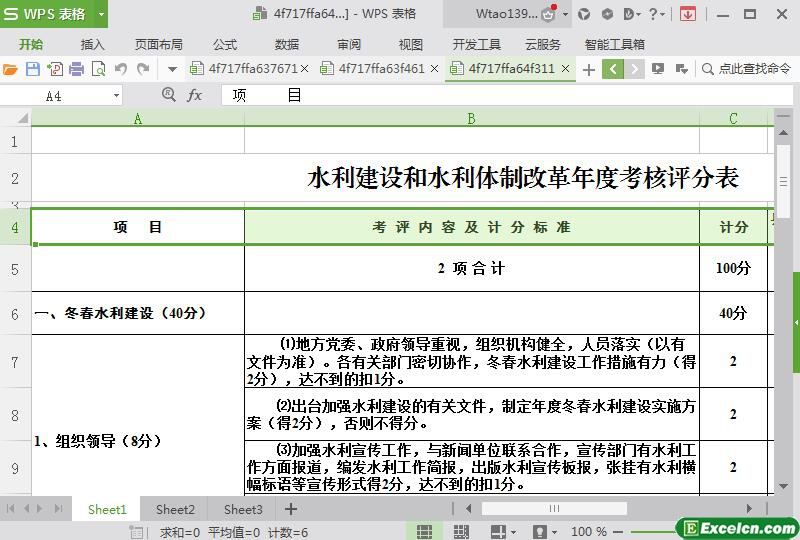Click the Undo arrow icon
The image size is (800, 540).
tap(121, 69)
